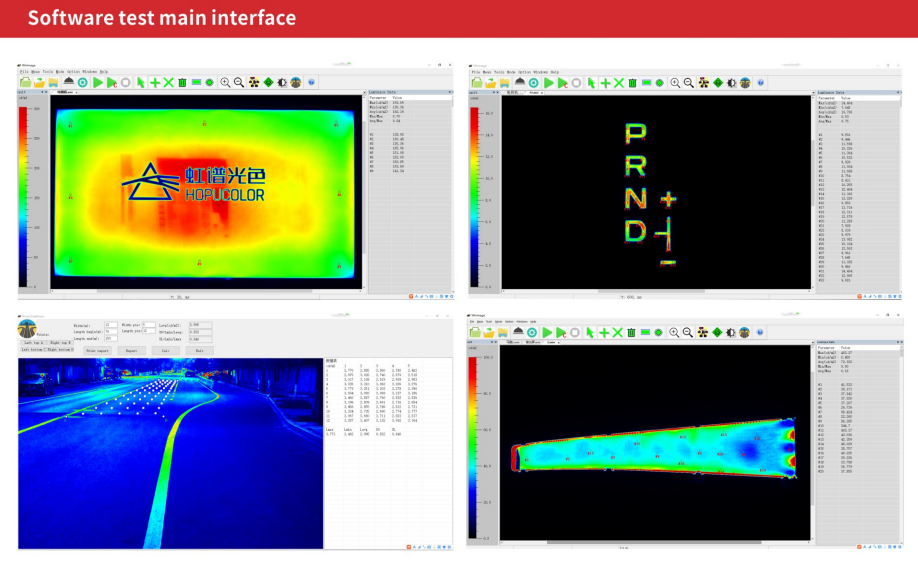
Task: Click green play button in Hopucolor logo window
Action: tap(97, 82)
